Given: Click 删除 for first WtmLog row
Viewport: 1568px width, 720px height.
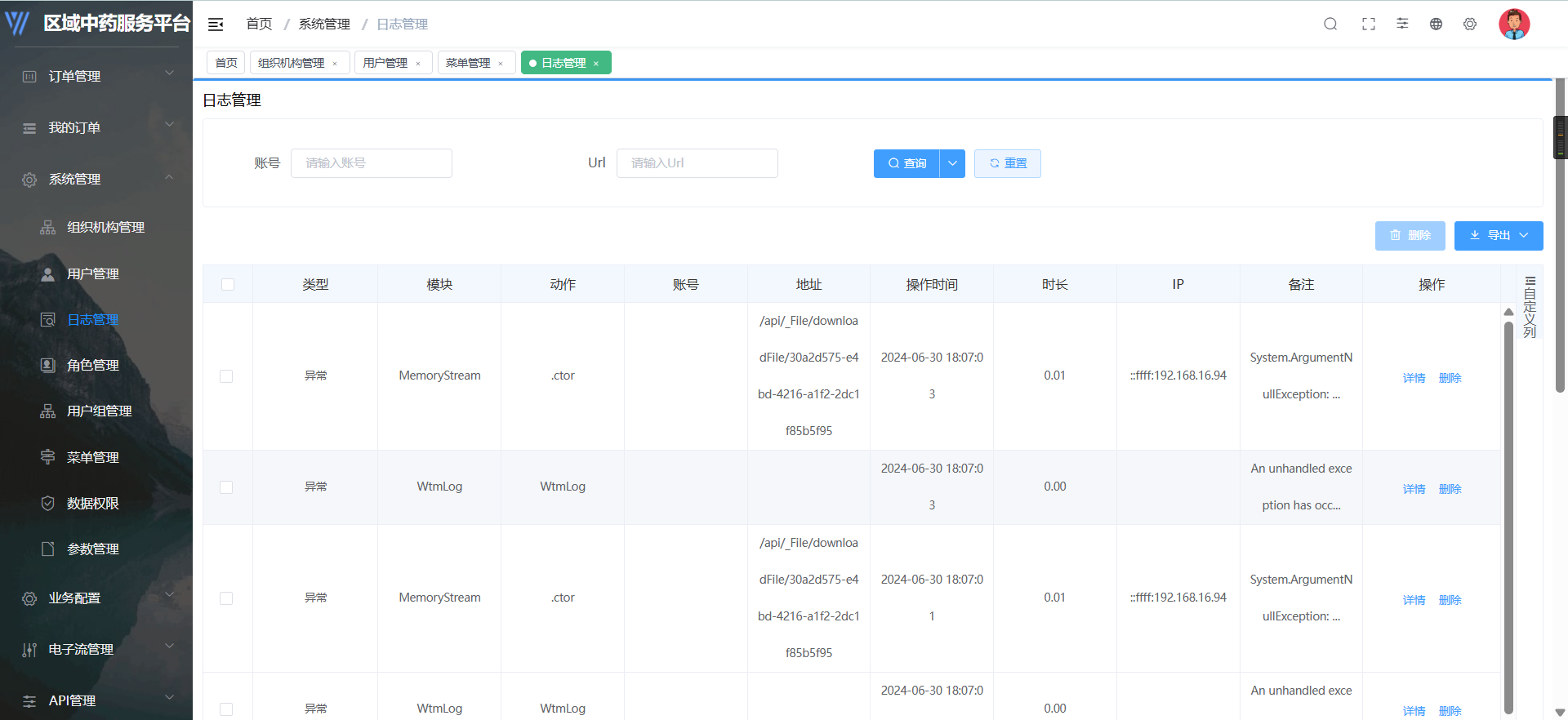Looking at the screenshot, I should 1450,489.
